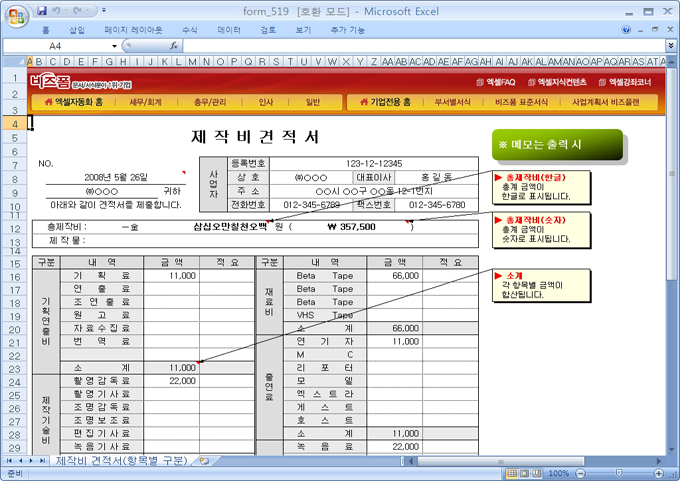Click the insert function fx icon
680x481 pixels.
pyautogui.click(x=174, y=46)
